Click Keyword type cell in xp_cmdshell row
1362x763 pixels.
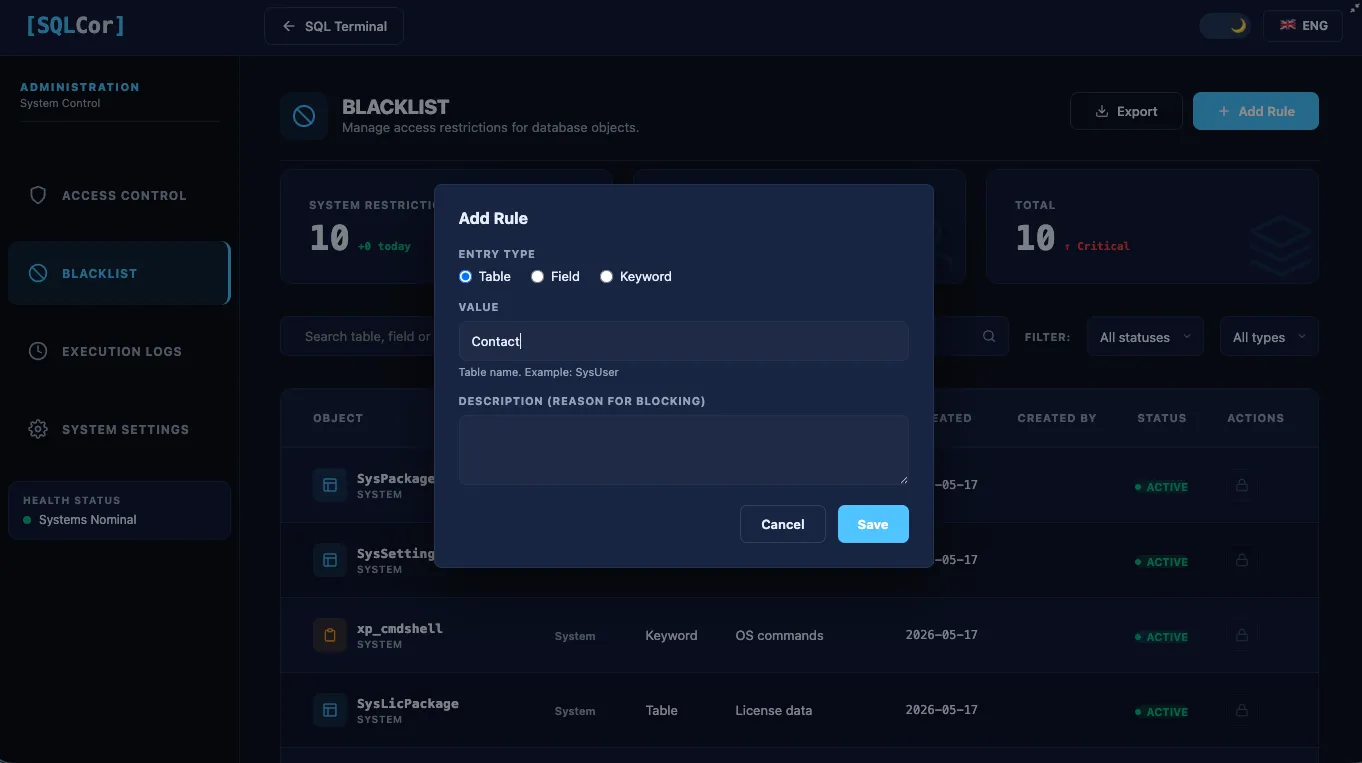pyautogui.click(x=671, y=635)
